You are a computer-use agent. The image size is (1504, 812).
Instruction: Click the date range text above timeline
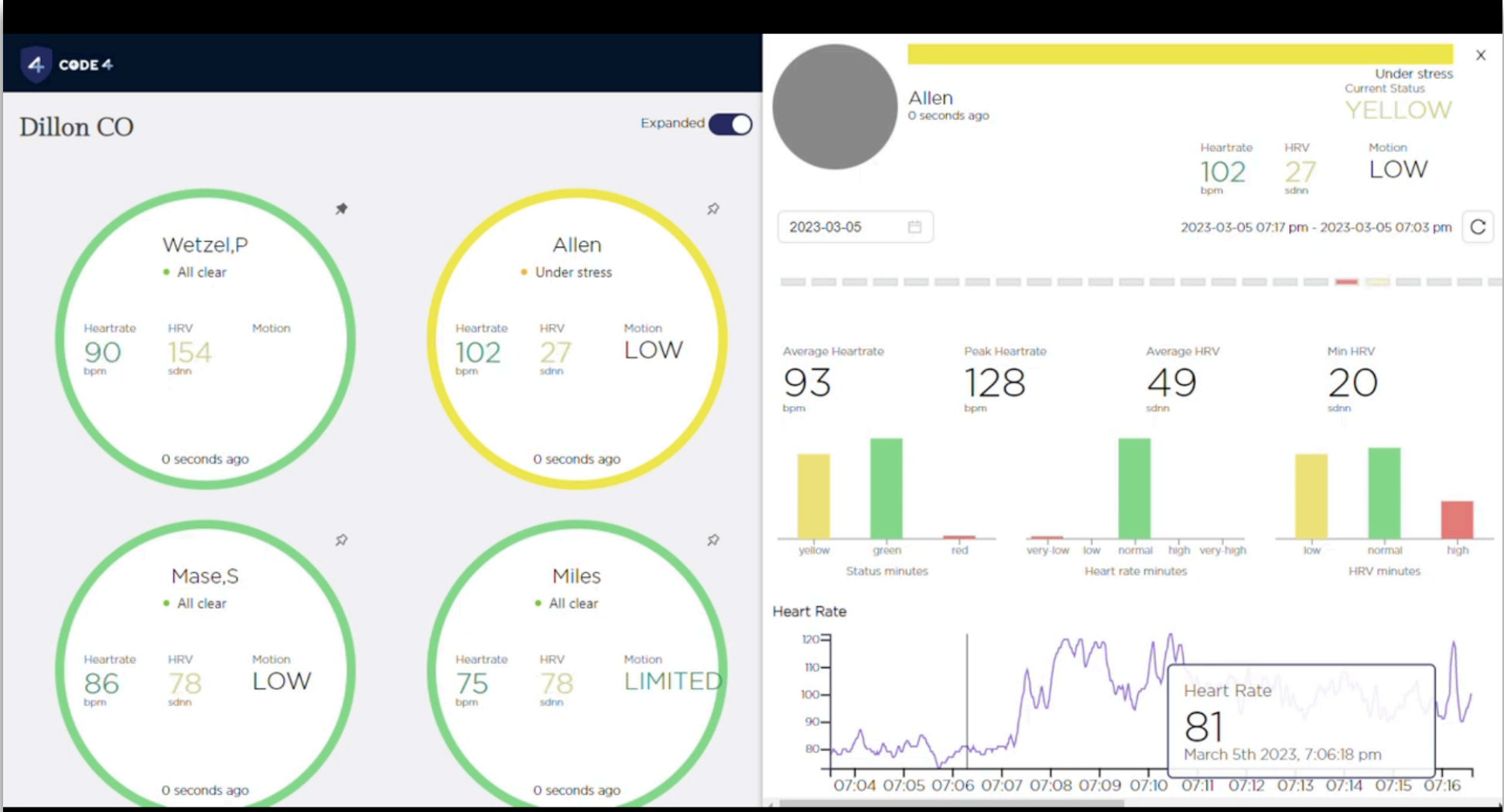[1316, 227]
